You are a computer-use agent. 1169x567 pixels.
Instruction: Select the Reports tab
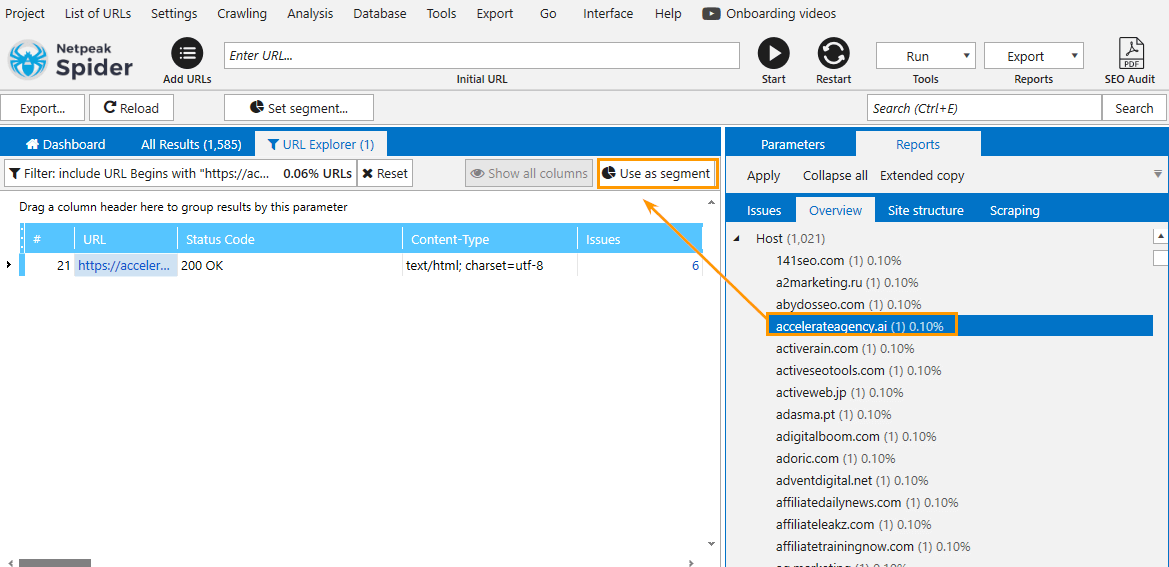(x=918, y=145)
